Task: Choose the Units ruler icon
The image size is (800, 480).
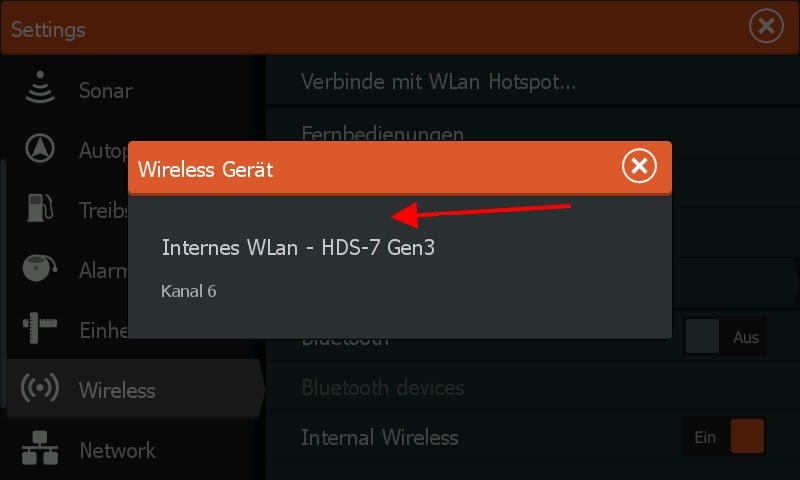Action: tap(40, 327)
